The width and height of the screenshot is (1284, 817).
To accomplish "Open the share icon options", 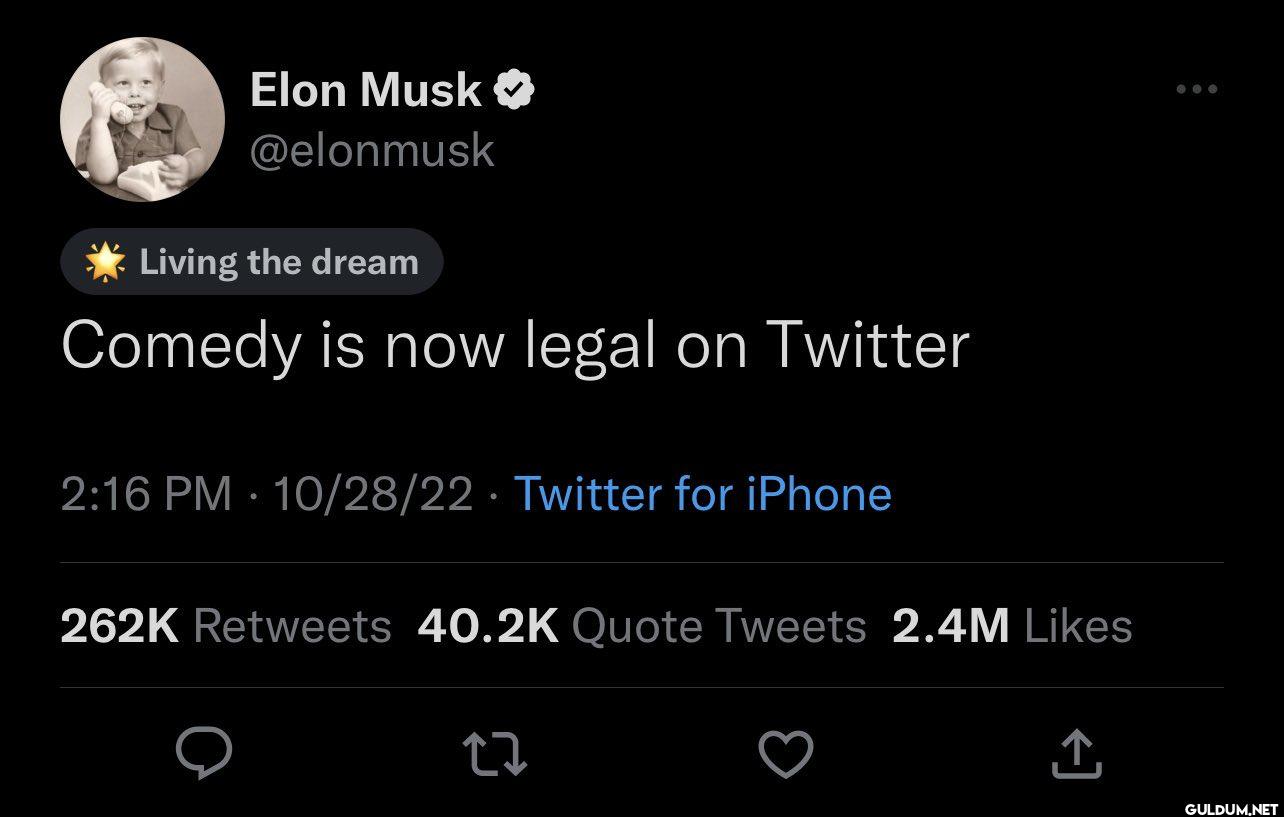I will (1077, 753).
